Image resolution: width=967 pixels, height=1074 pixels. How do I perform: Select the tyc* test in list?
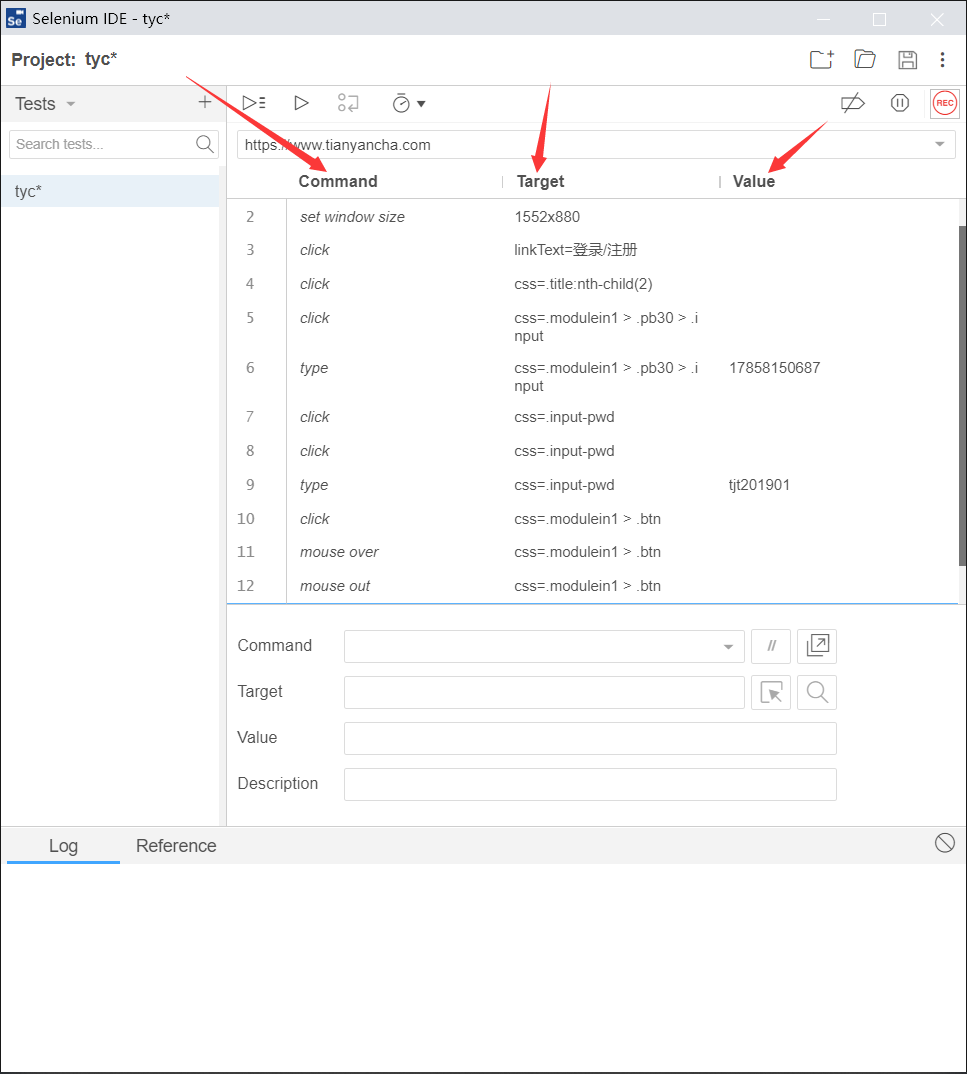pos(110,191)
